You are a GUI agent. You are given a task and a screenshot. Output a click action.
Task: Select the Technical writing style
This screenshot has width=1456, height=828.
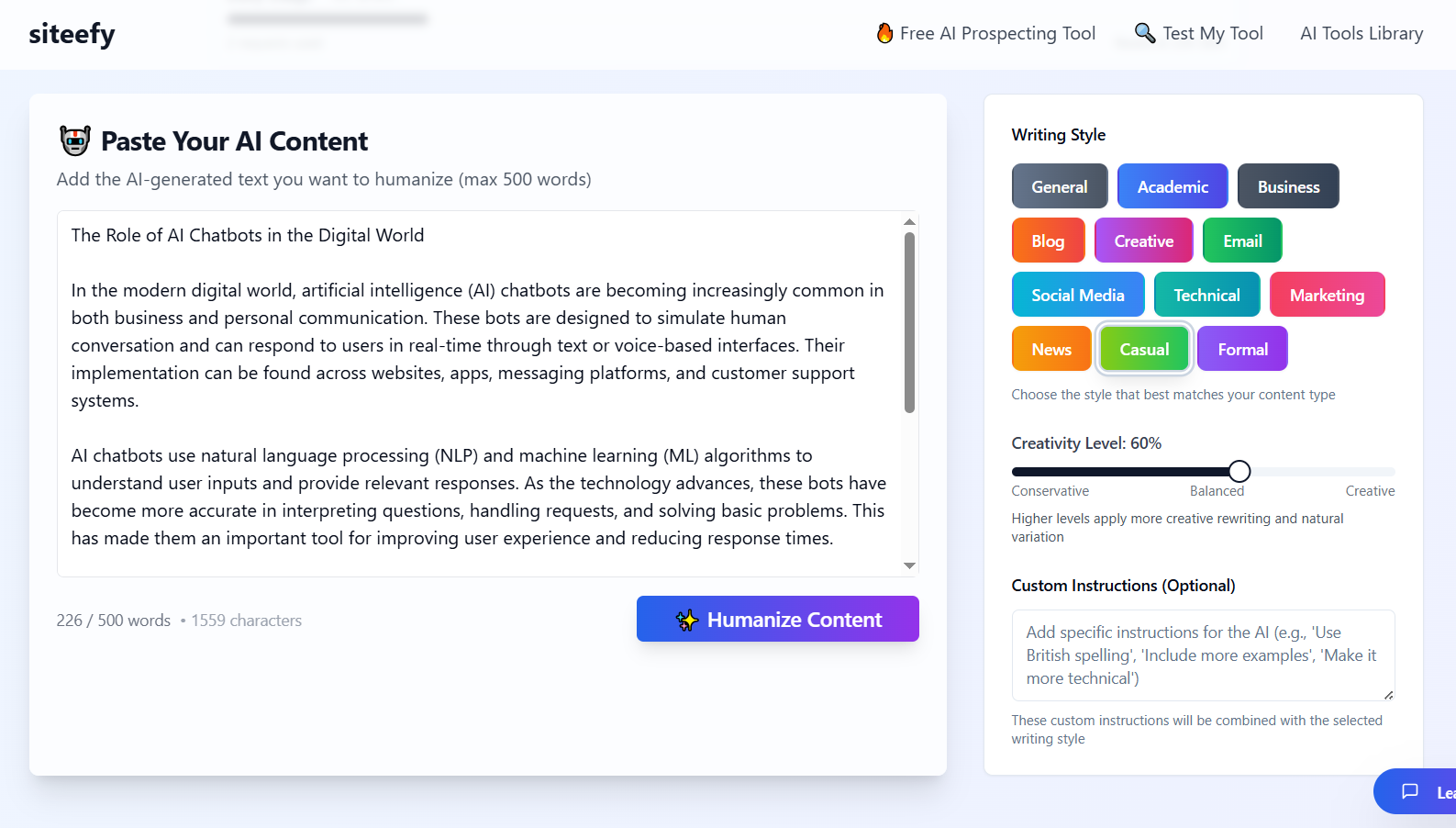coord(1206,295)
